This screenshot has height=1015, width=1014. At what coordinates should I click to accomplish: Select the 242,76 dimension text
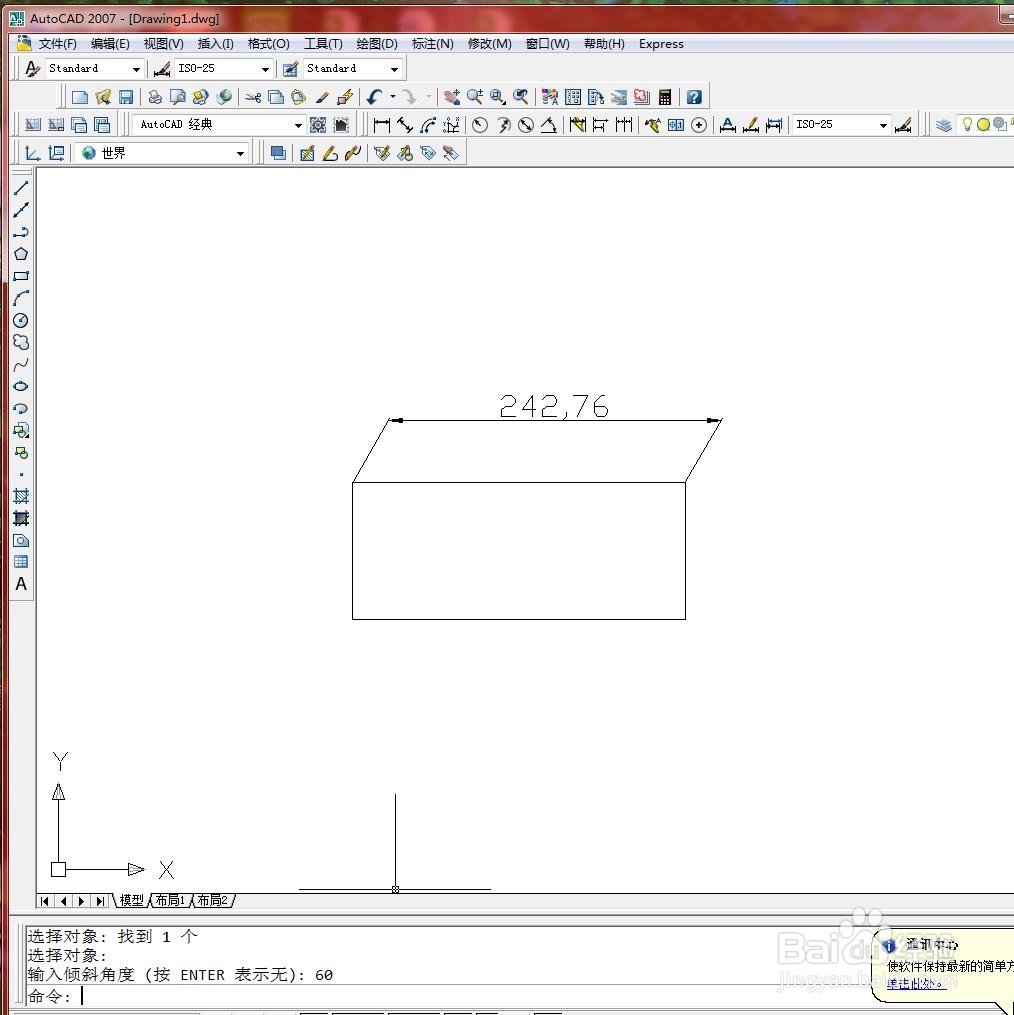[x=554, y=406]
